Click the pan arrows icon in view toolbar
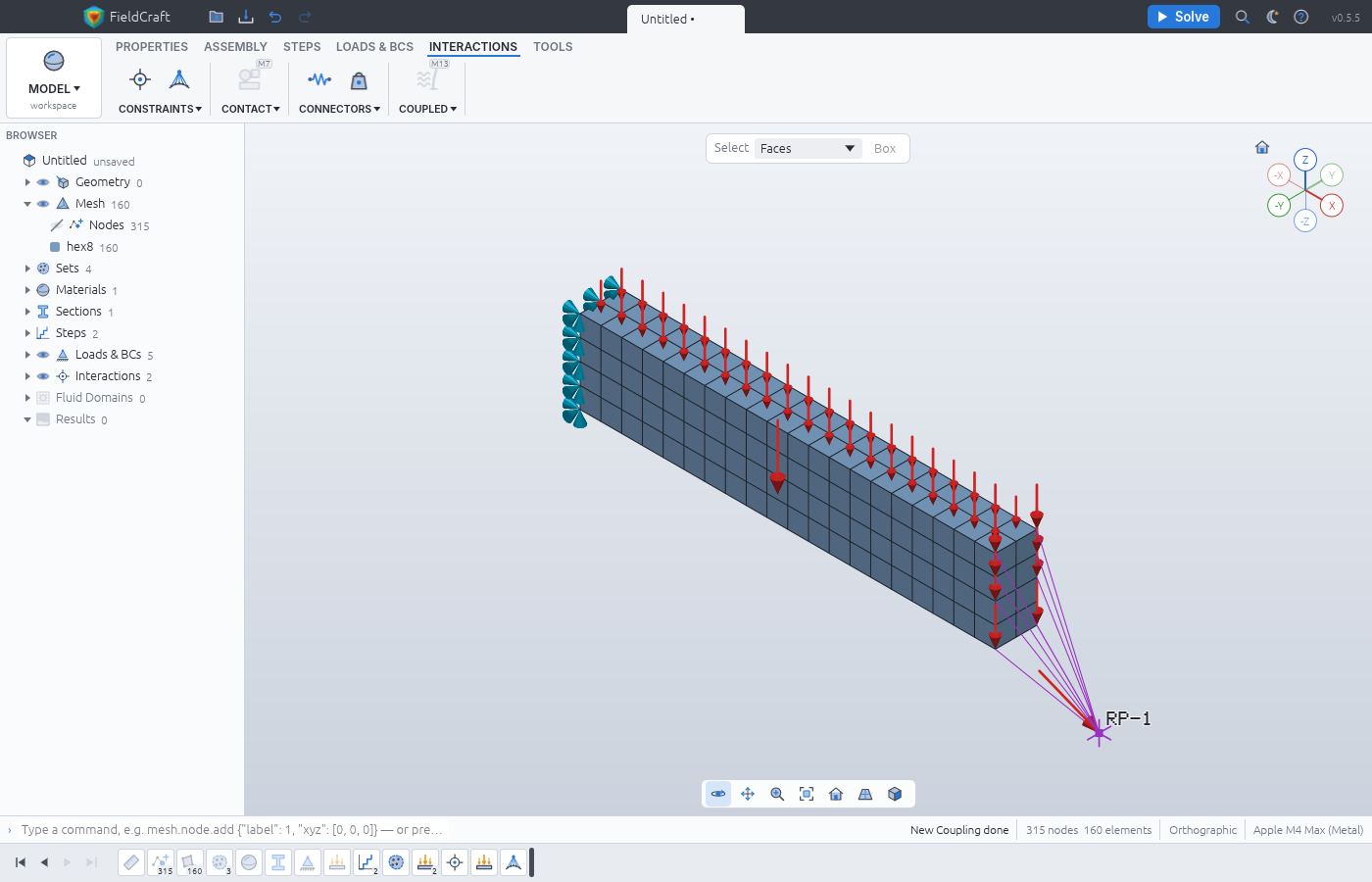The height and width of the screenshot is (882, 1372). (x=748, y=794)
